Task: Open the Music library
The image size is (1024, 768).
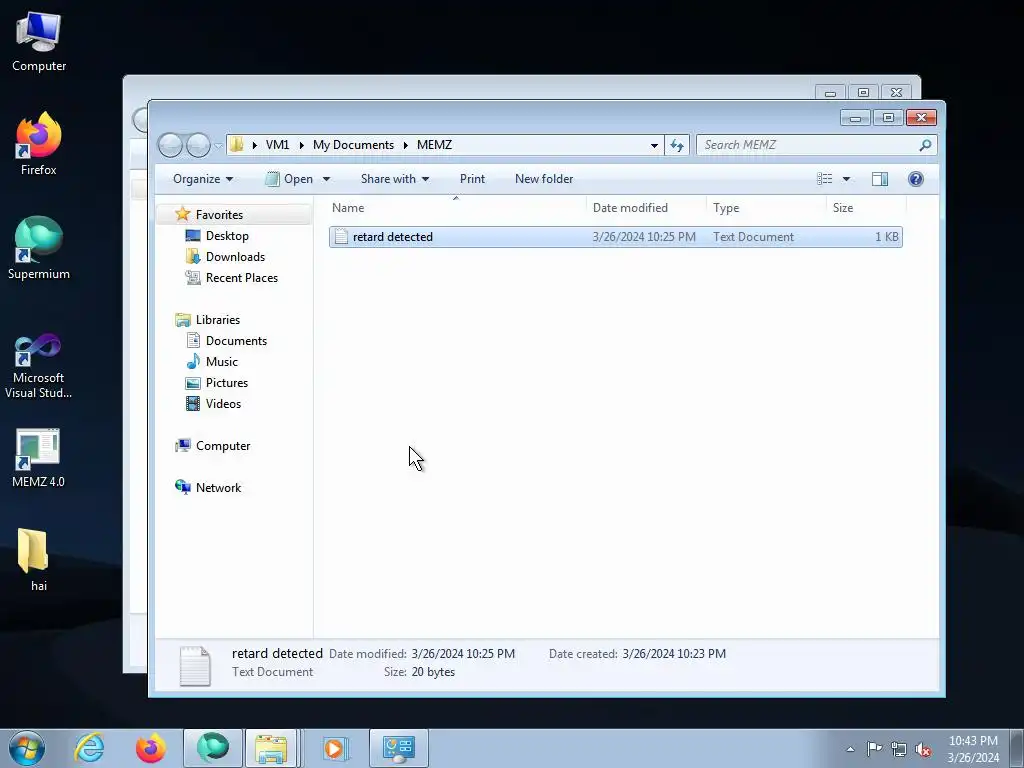Action: coord(221,362)
